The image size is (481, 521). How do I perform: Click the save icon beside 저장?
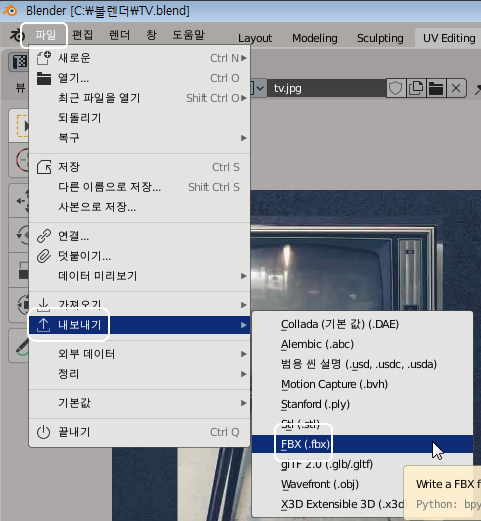[x=44, y=167]
